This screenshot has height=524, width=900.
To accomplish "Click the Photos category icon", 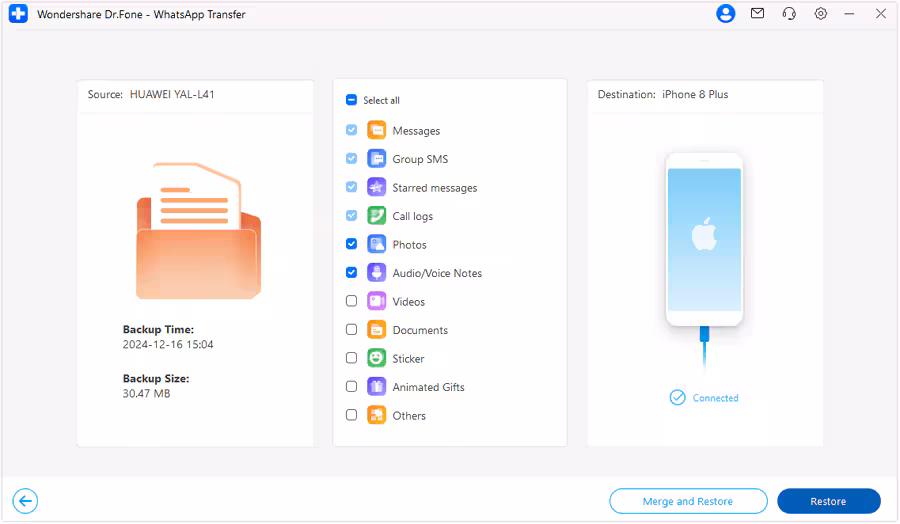I will tap(377, 244).
